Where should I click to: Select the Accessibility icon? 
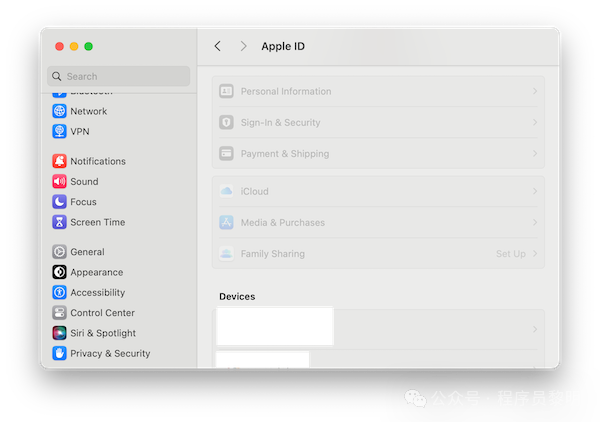coord(59,292)
